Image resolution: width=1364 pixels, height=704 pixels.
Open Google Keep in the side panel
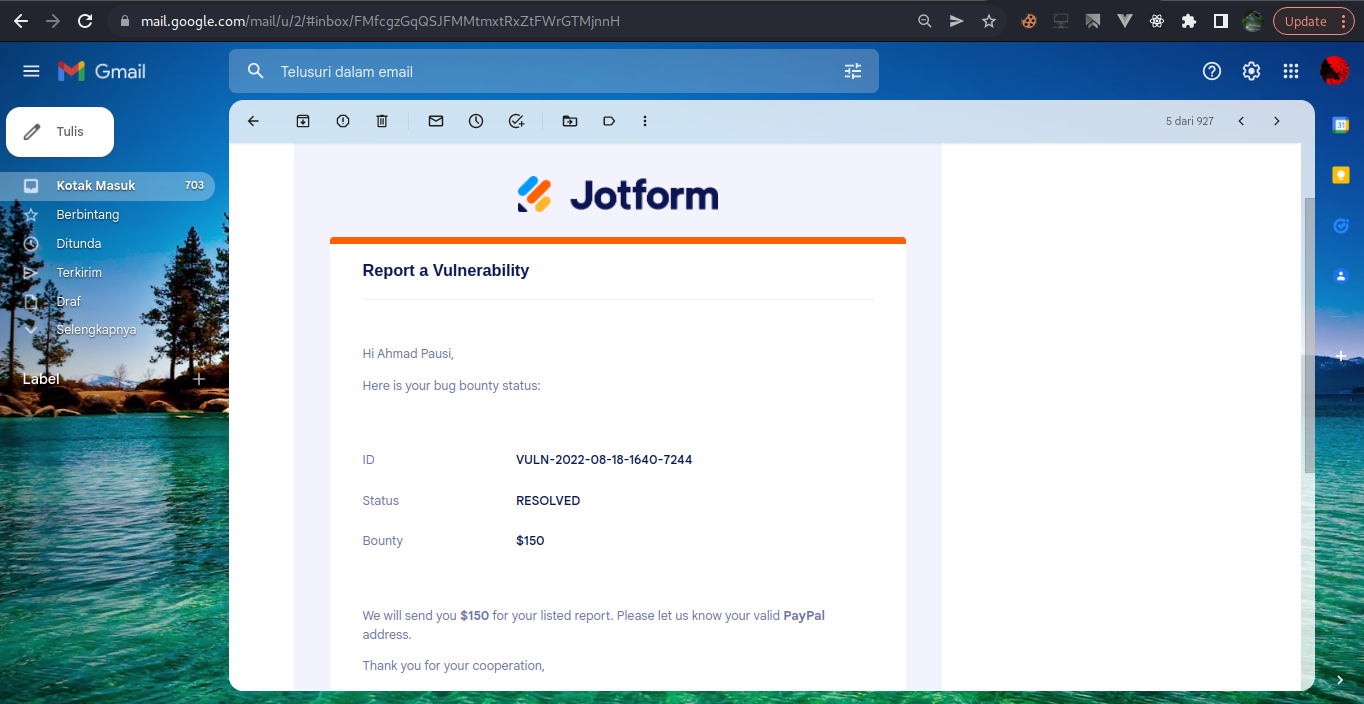point(1339,174)
